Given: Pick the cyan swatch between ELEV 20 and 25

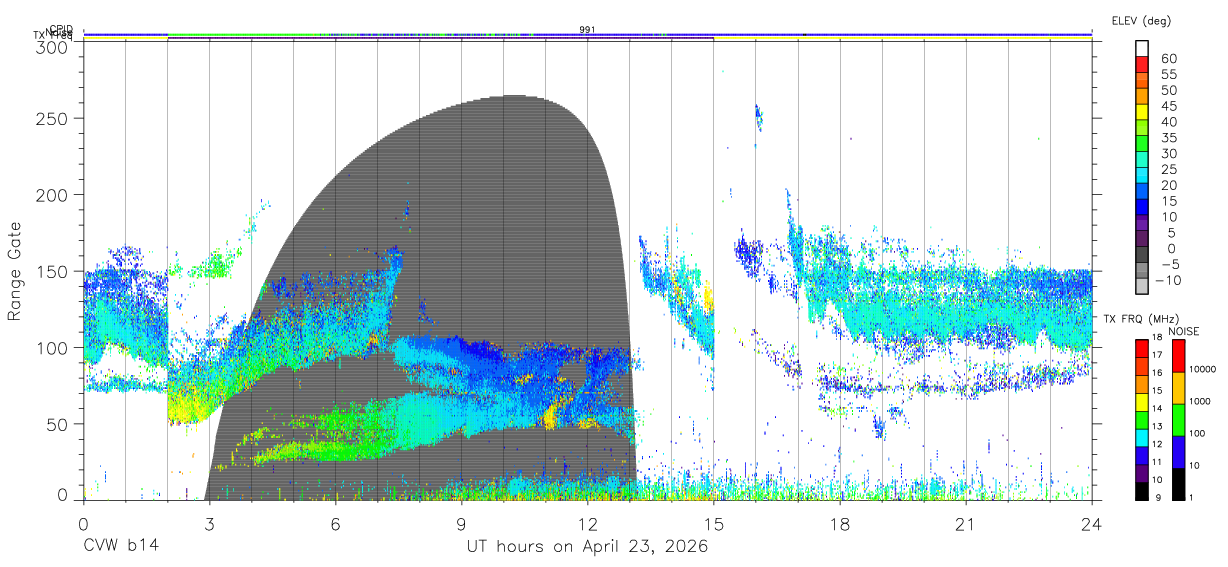Looking at the screenshot, I should point(1143,176).
